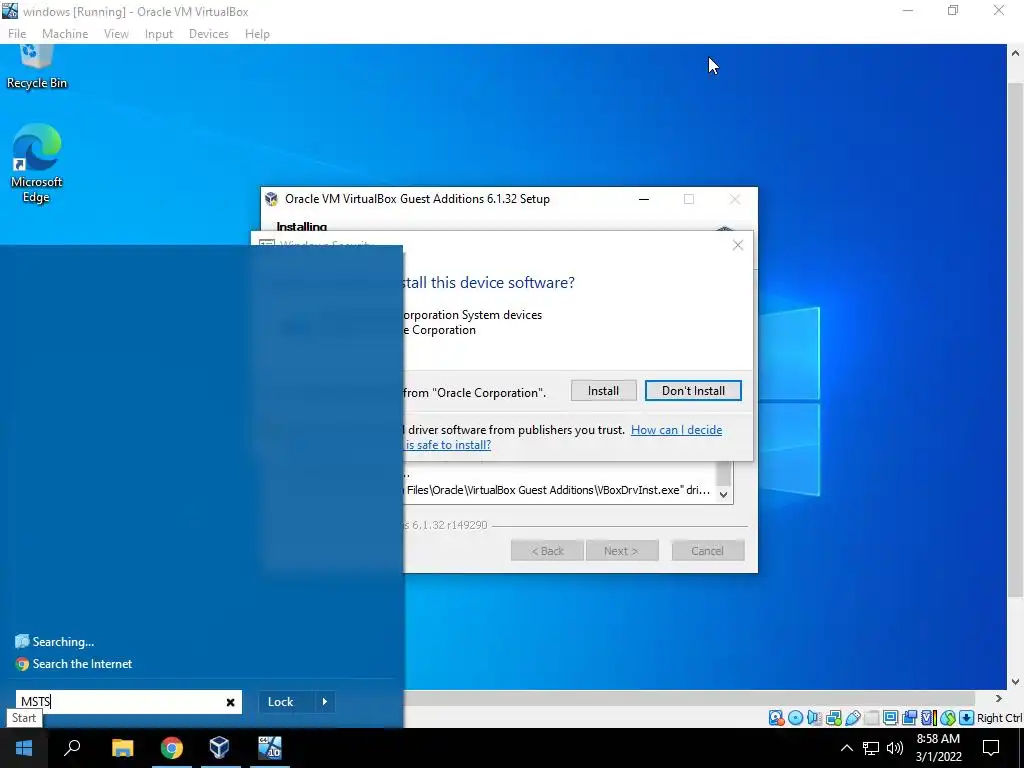Open the Machine menu

click(x=65, y=34)
